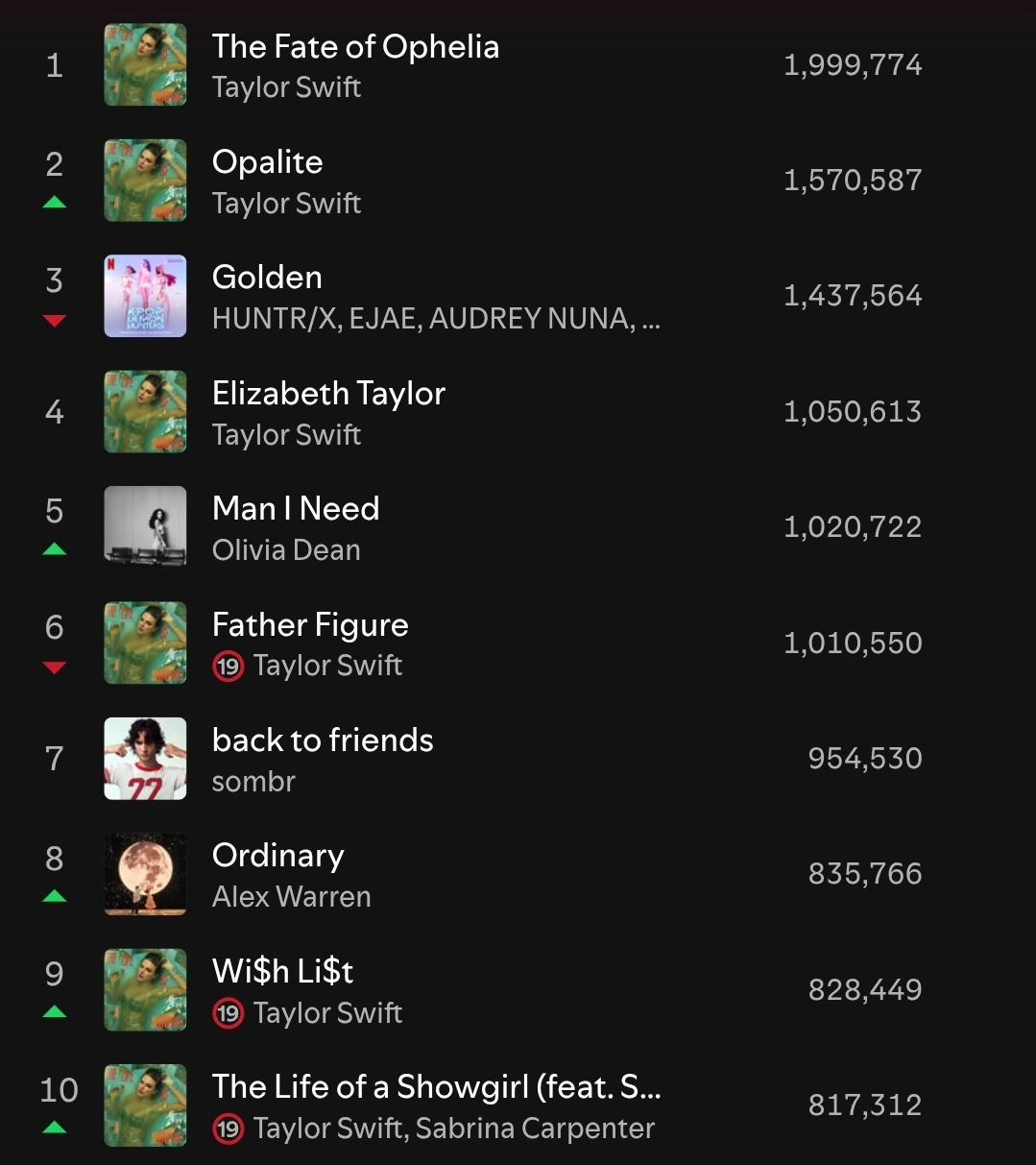The width and height of the screenshot is (1036, 1165).
Task: Click the green up arrow under rank 5
Action: (55, 548)
